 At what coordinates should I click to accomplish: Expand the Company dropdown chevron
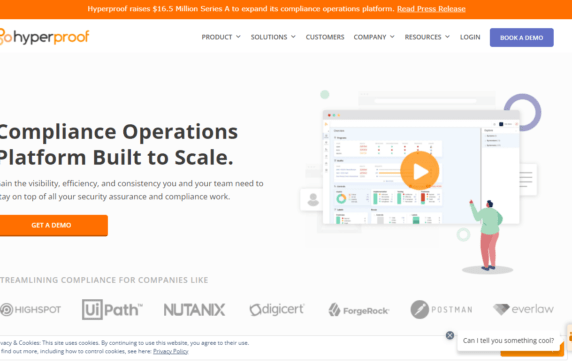(392, 37)
